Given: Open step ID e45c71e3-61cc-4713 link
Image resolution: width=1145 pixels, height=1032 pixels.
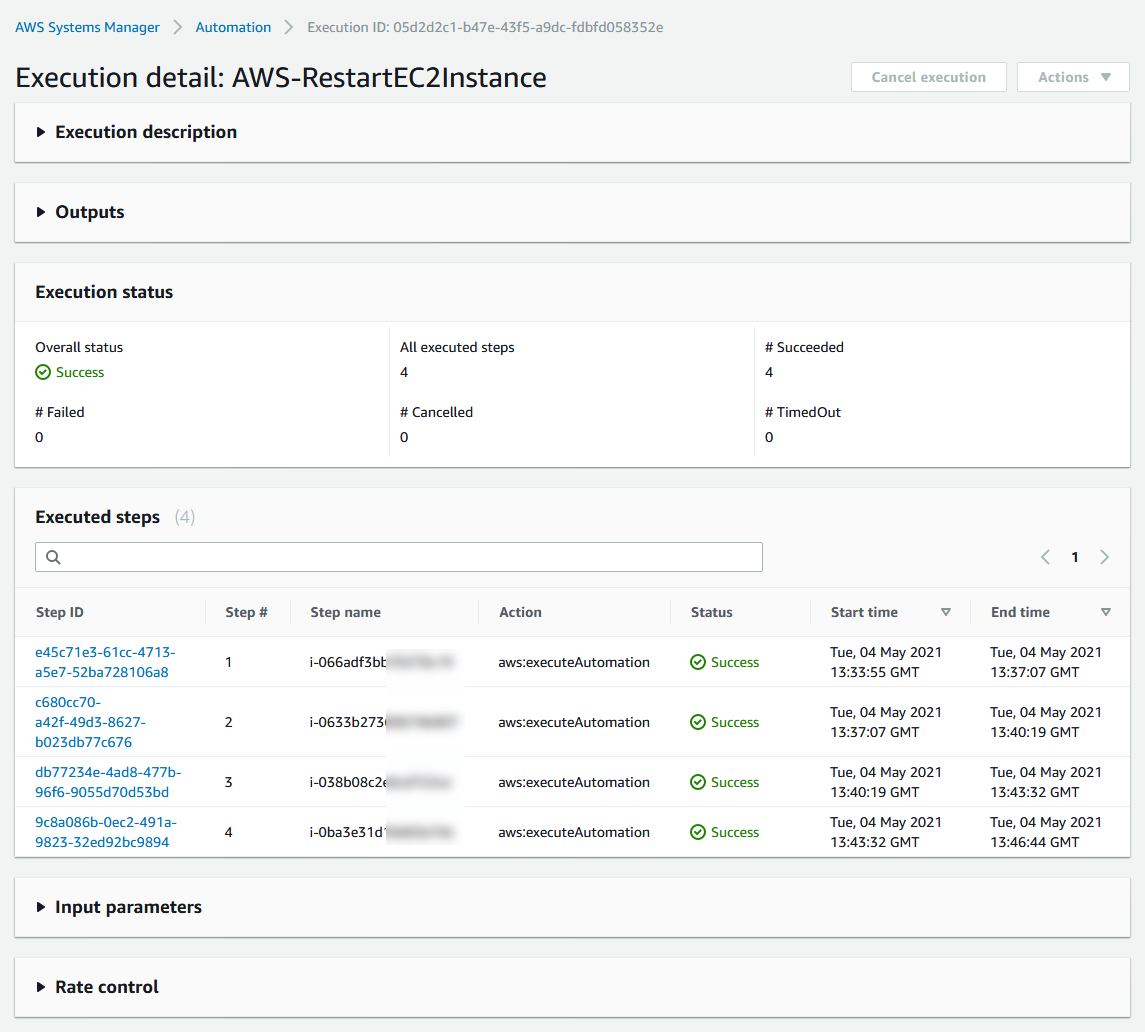Looking at the screenshot, I should point(105,662).
